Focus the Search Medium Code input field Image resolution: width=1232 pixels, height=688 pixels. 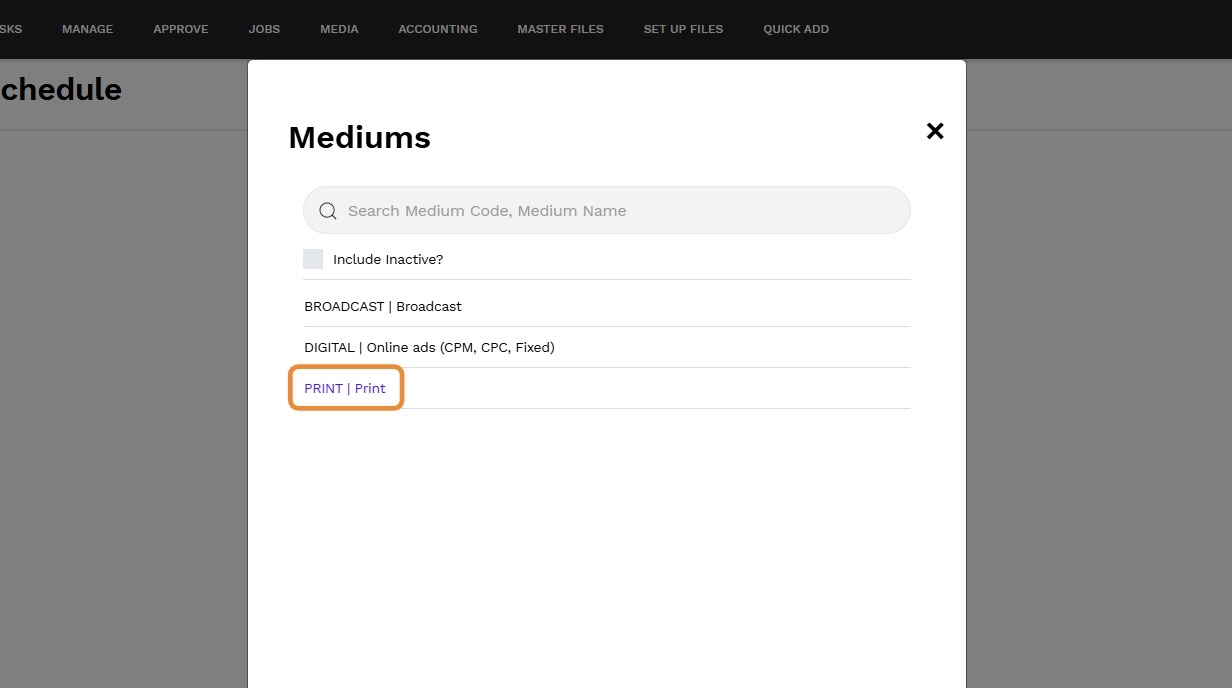pos(620,211)
